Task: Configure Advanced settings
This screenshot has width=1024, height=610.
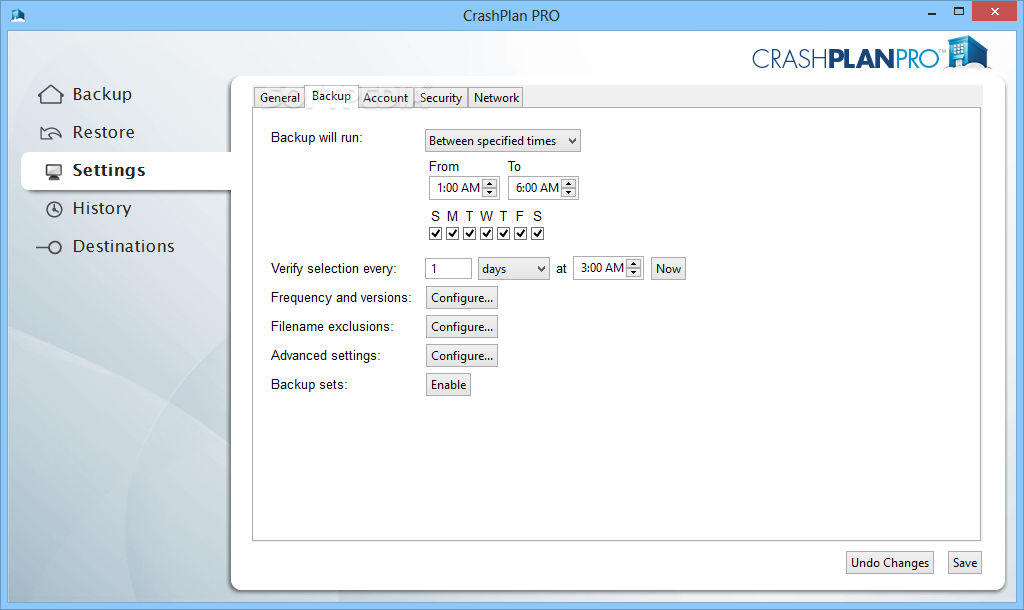Action: (x=462, y=356)
